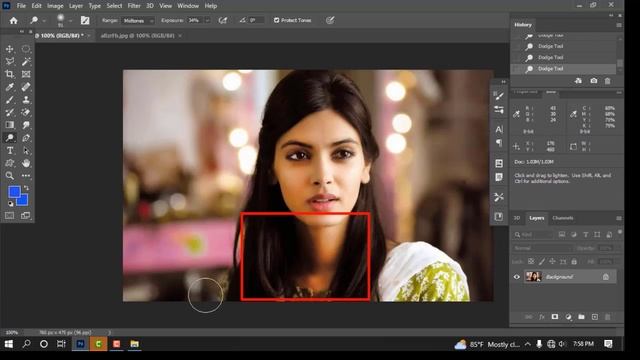Open the File menu

click(21, 6)
